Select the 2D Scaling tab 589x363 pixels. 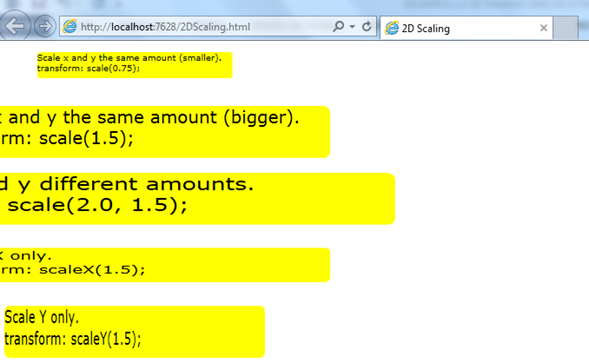(x=466, y=28)
